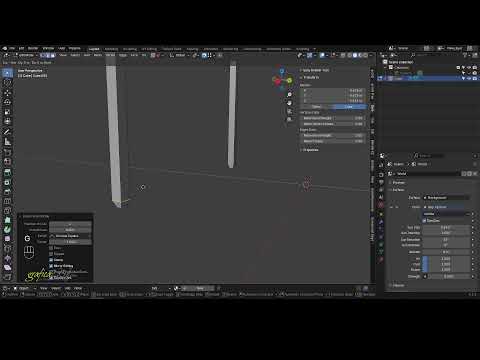
Task: Disable Cube render camera icon in outliner
Action: click(x=475, y=78)
